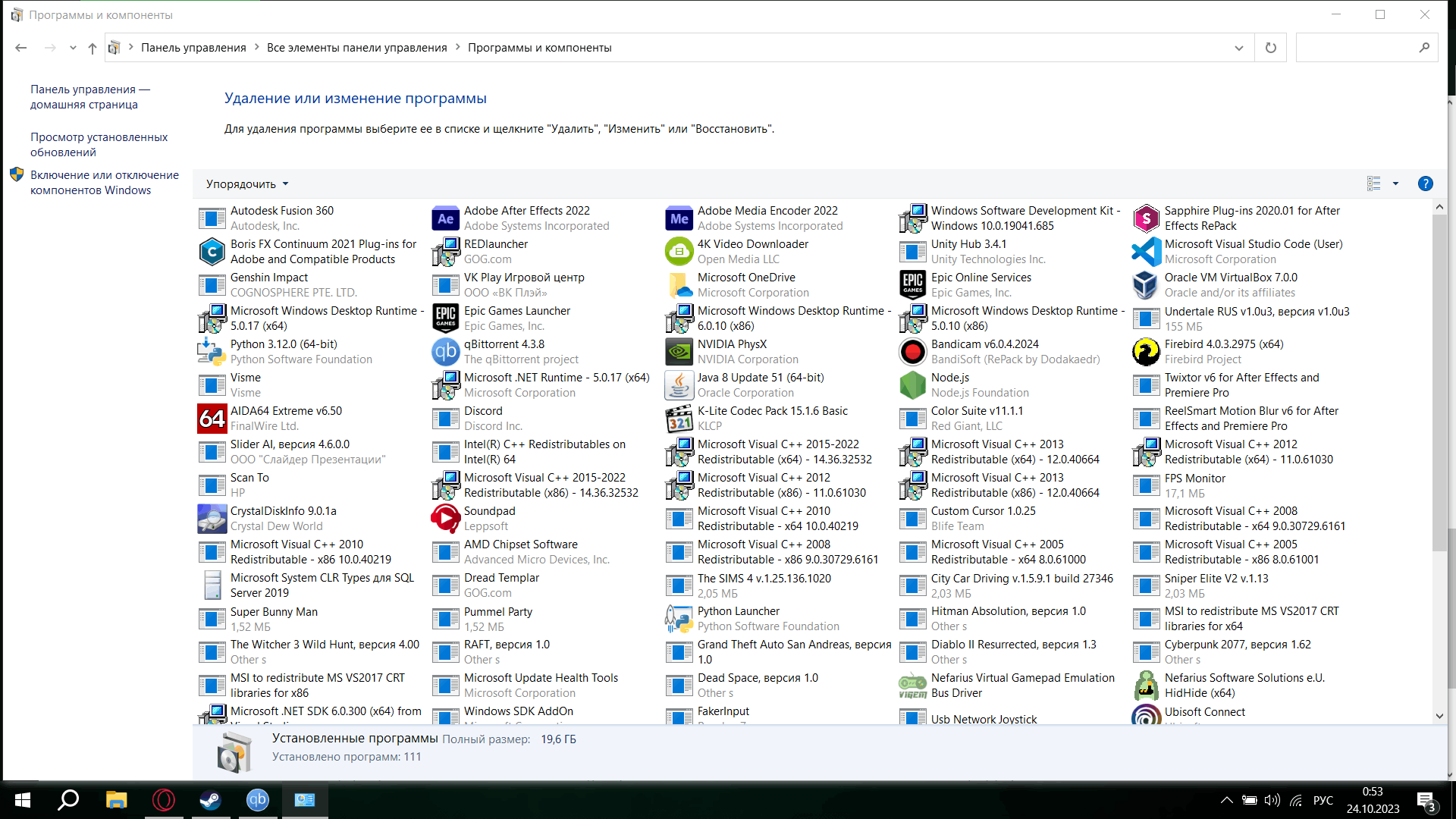This screenshot has width=1456, height=819.
Task: Change the list view layout button
Action: tap(1374, 184)
